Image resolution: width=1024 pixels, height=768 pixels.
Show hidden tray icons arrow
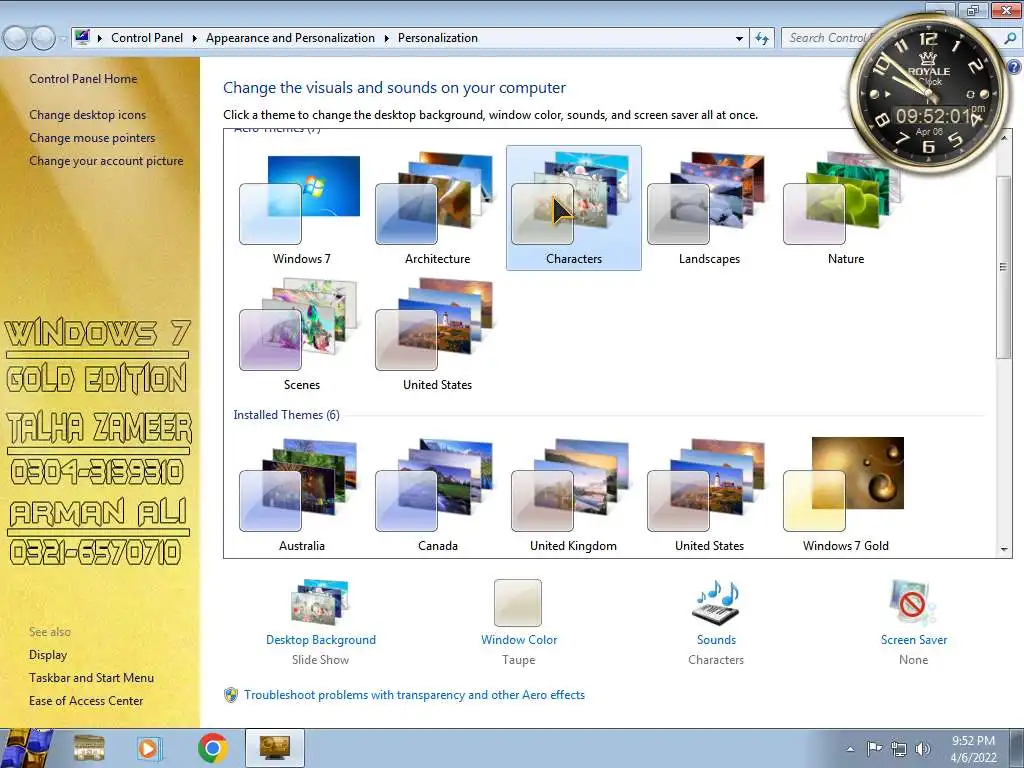pyautogui.click(x=850, y=749)
